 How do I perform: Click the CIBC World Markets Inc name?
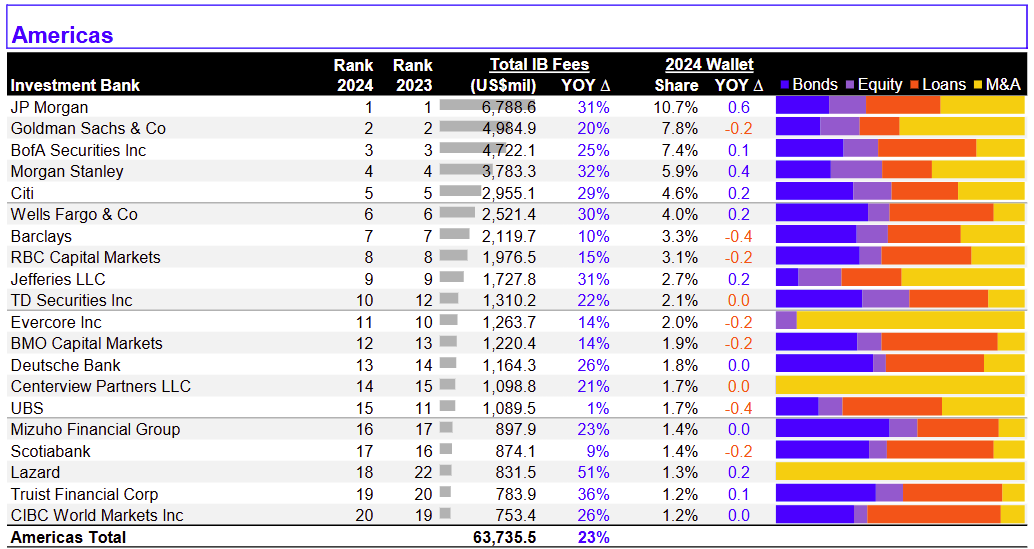97,515
